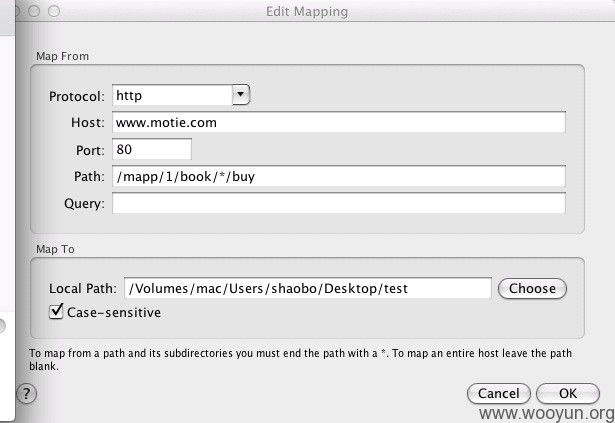The width and height of the screenshot is (615, 423).
Task: Activate the empty Query field
Action: point(339,203)
